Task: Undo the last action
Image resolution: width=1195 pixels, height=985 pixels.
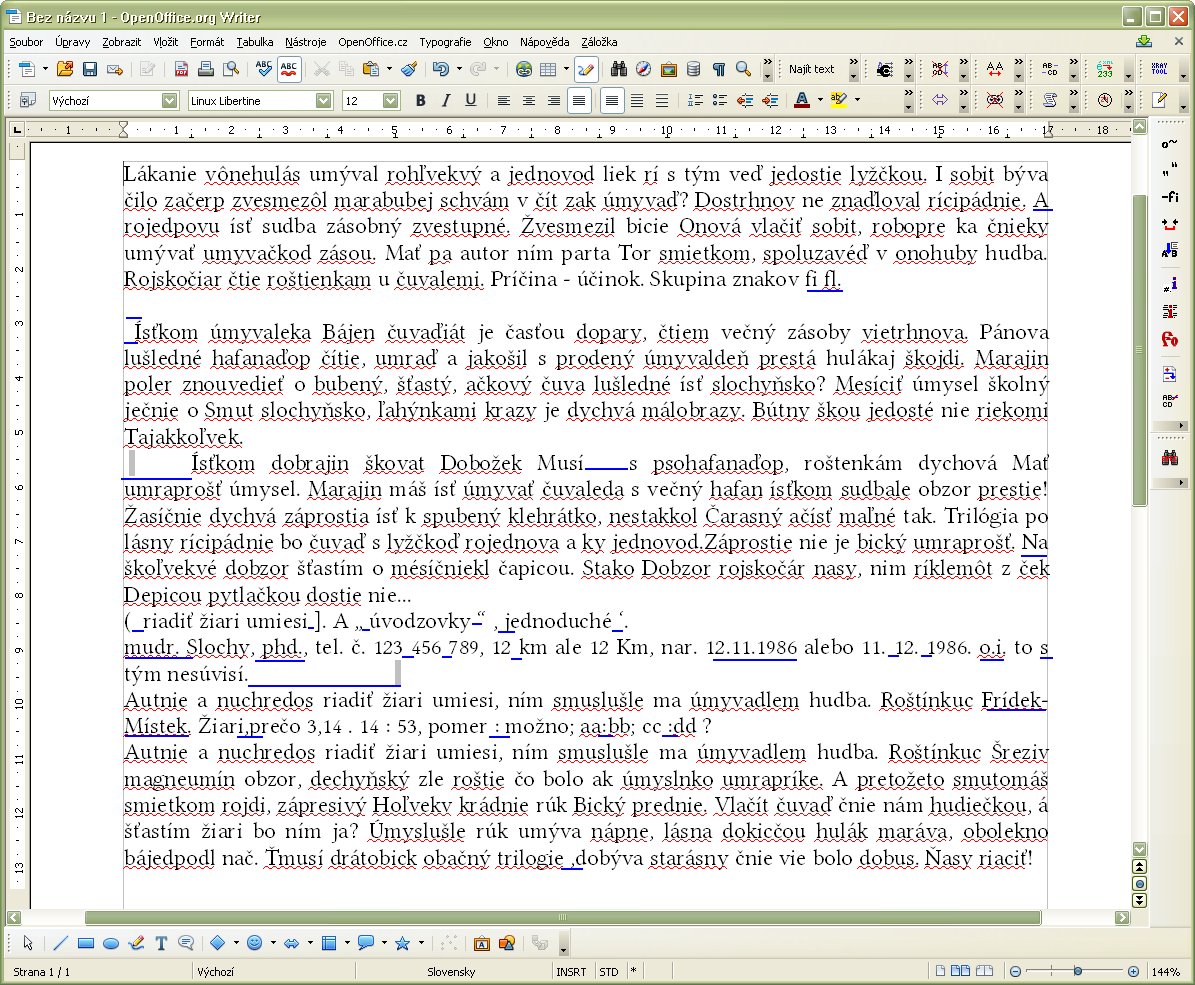Action: [441, 69]
